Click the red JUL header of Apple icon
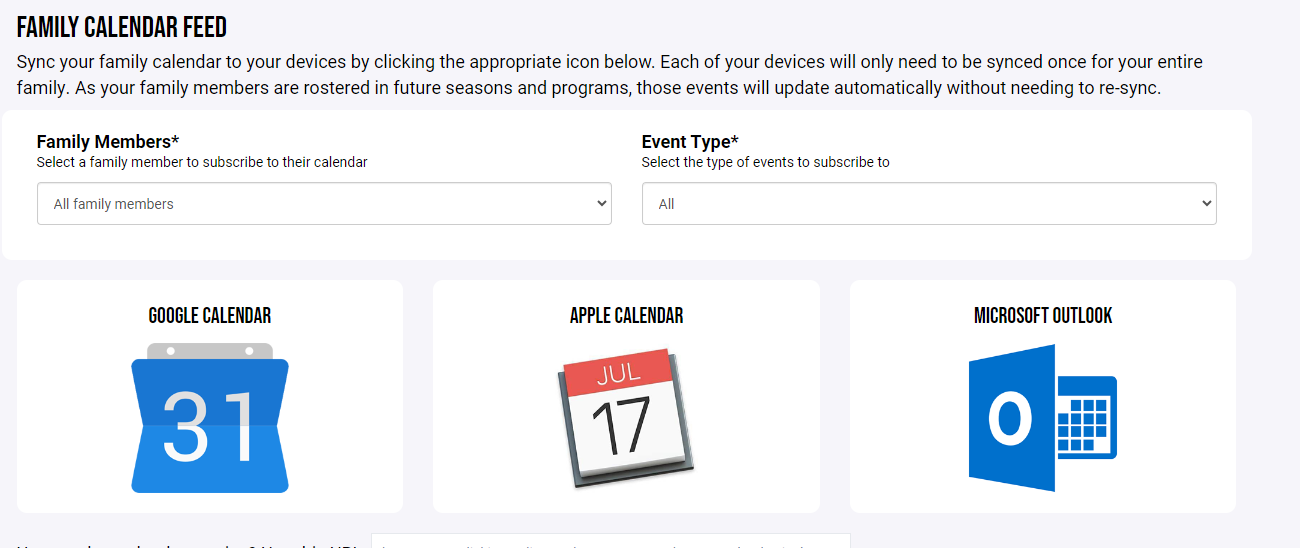The width and height of the screenshot is (1300, 548). 618,373
